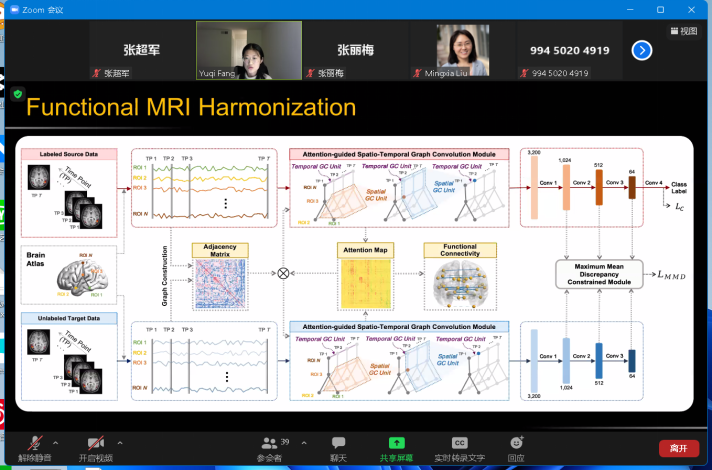Select 张丽梅 participant tile
This screenshot has width=712, height=470.
click(356, 51)
